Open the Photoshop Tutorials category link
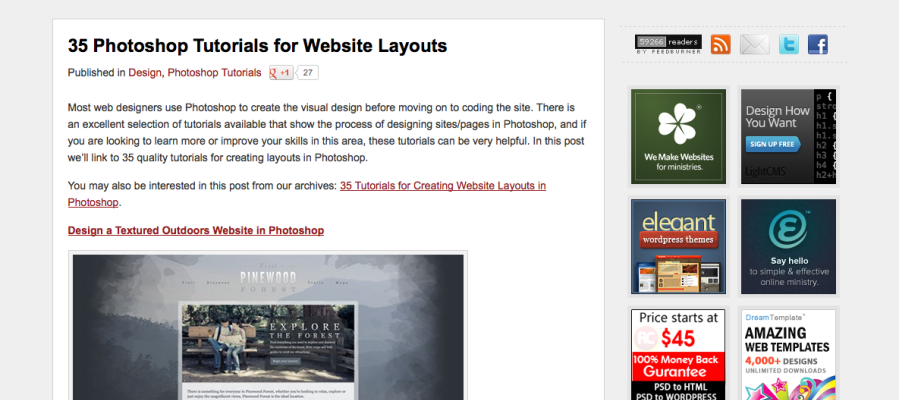 pyautogui.click(x=214, y=73)
